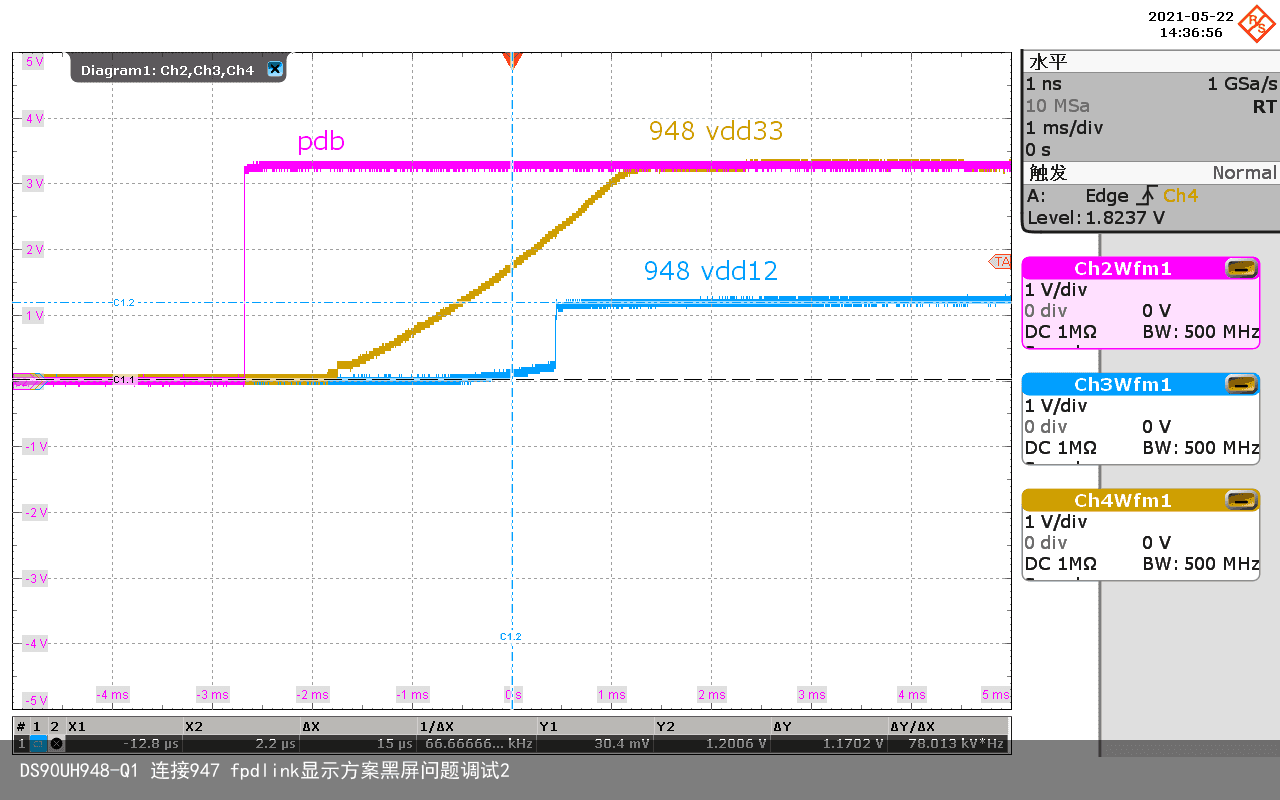Viewport: 1280px width, 800px height.
Task: Click the 1 ns resolution value
Action: 1044,84
